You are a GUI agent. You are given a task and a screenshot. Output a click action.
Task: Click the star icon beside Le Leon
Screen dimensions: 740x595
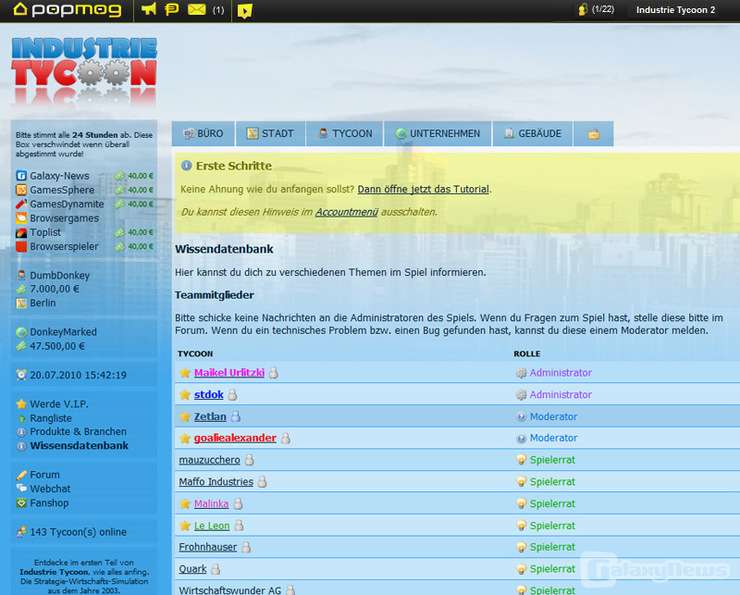[185, 526]
